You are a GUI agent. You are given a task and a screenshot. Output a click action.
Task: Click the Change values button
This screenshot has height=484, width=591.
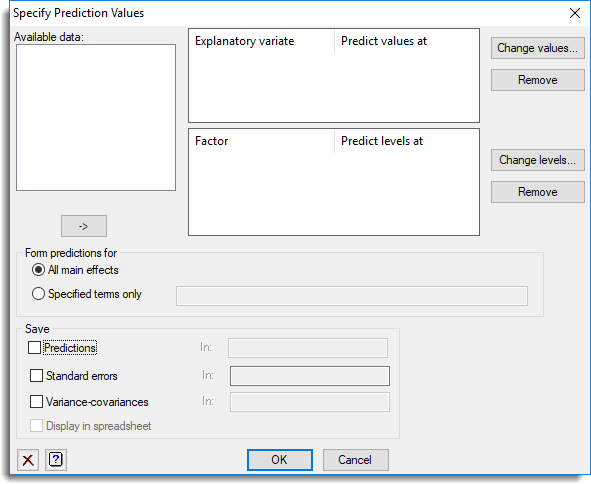(x=537, y=48)
